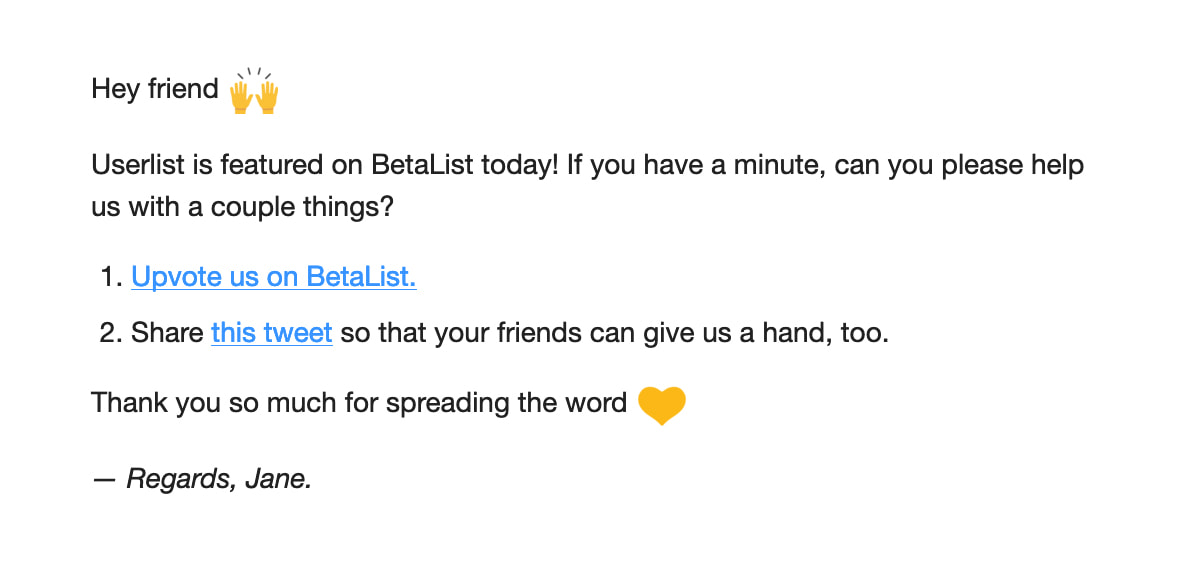Click the 'Hey friend' greeting text
This screenshot has width=1181, height=570.
(x=154, y=89)
